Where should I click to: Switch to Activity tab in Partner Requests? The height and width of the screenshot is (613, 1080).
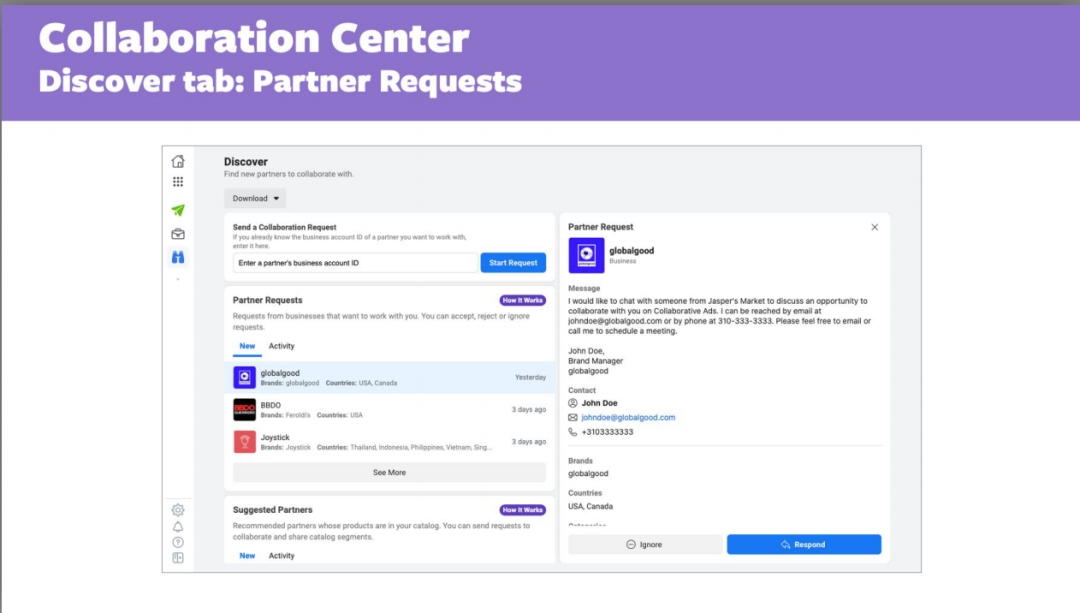click(x=282, y=346)
